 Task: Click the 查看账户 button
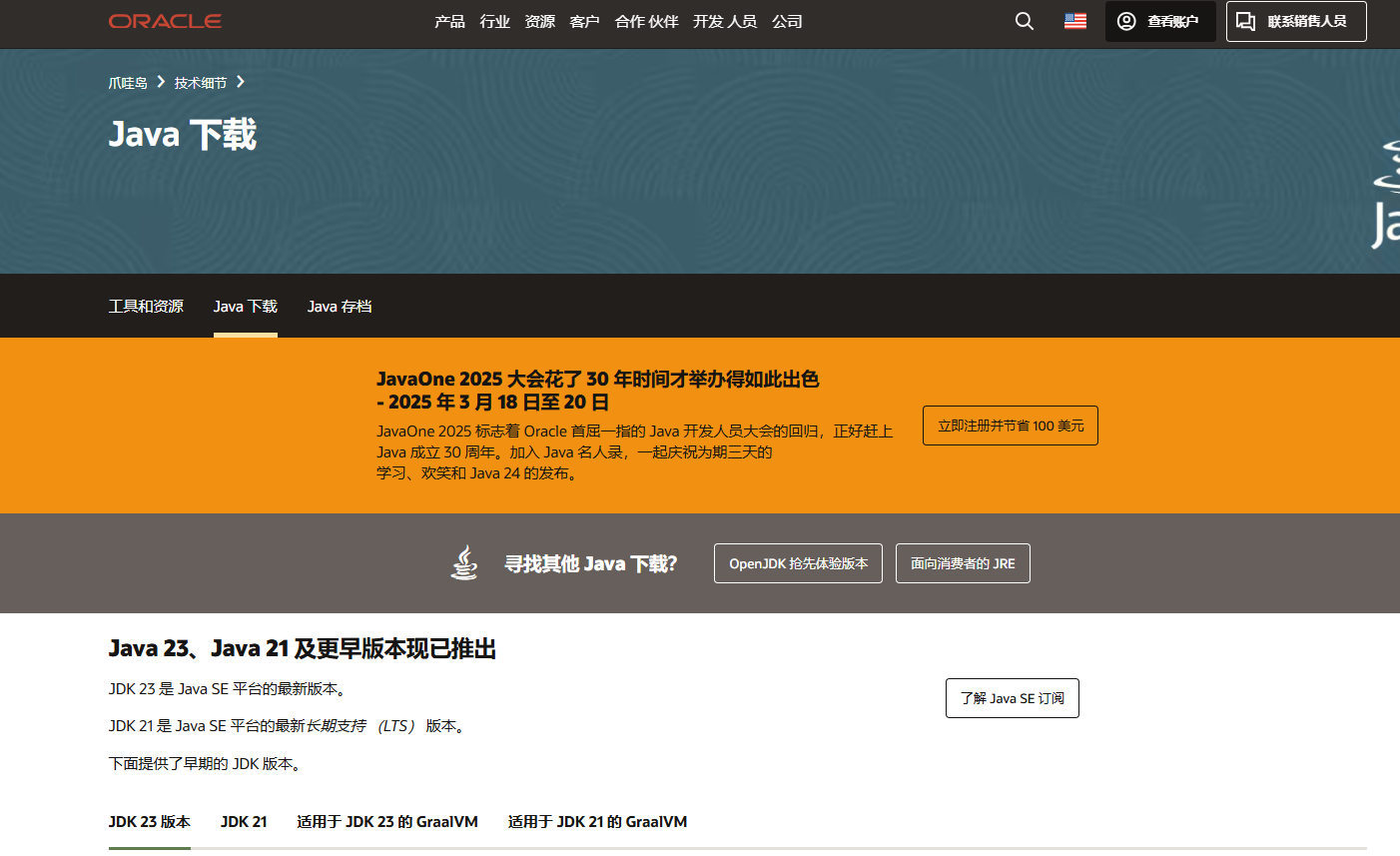(x=1160, y=21)
